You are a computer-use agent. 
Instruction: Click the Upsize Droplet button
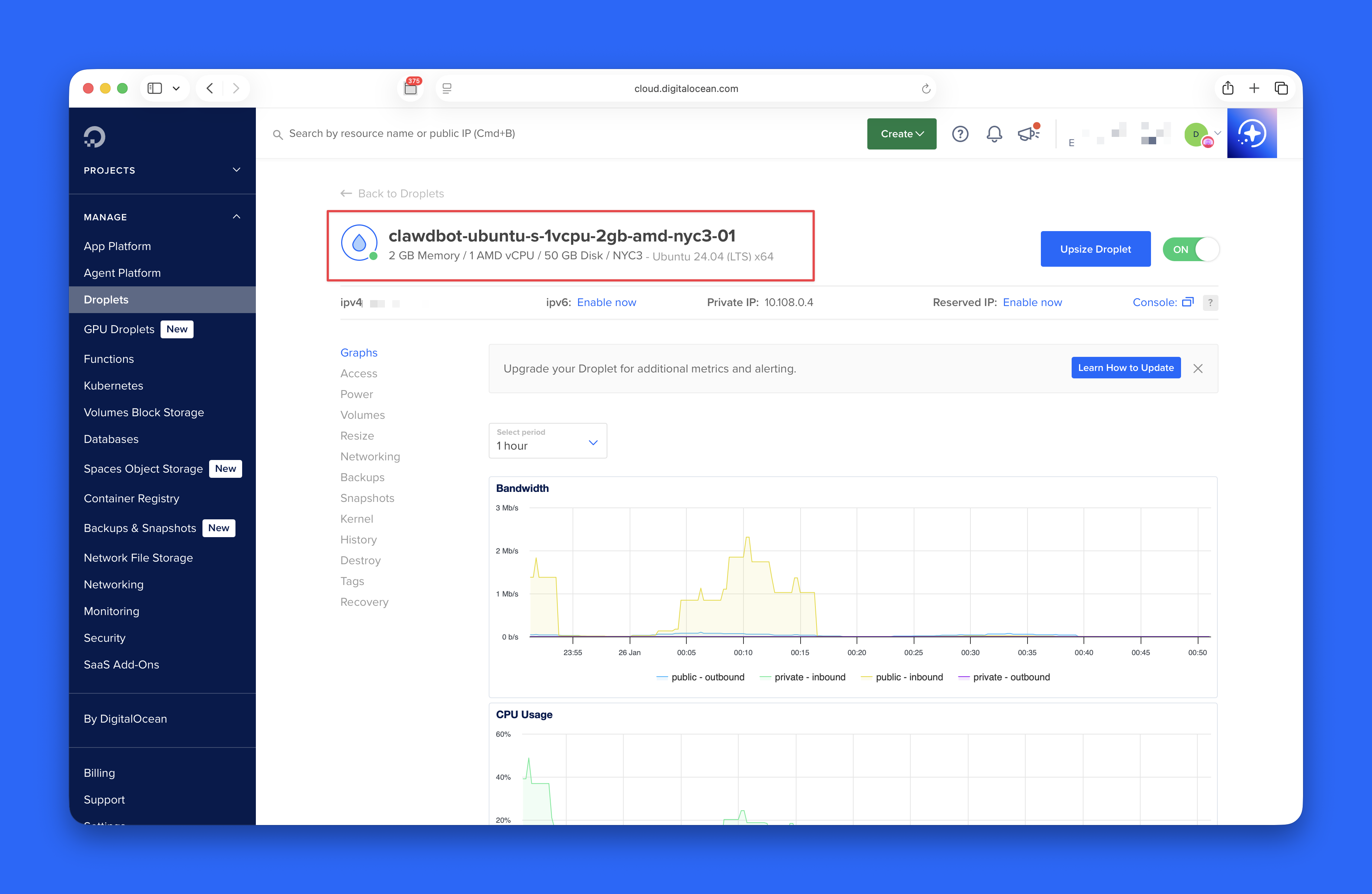tap(1095, 249)
